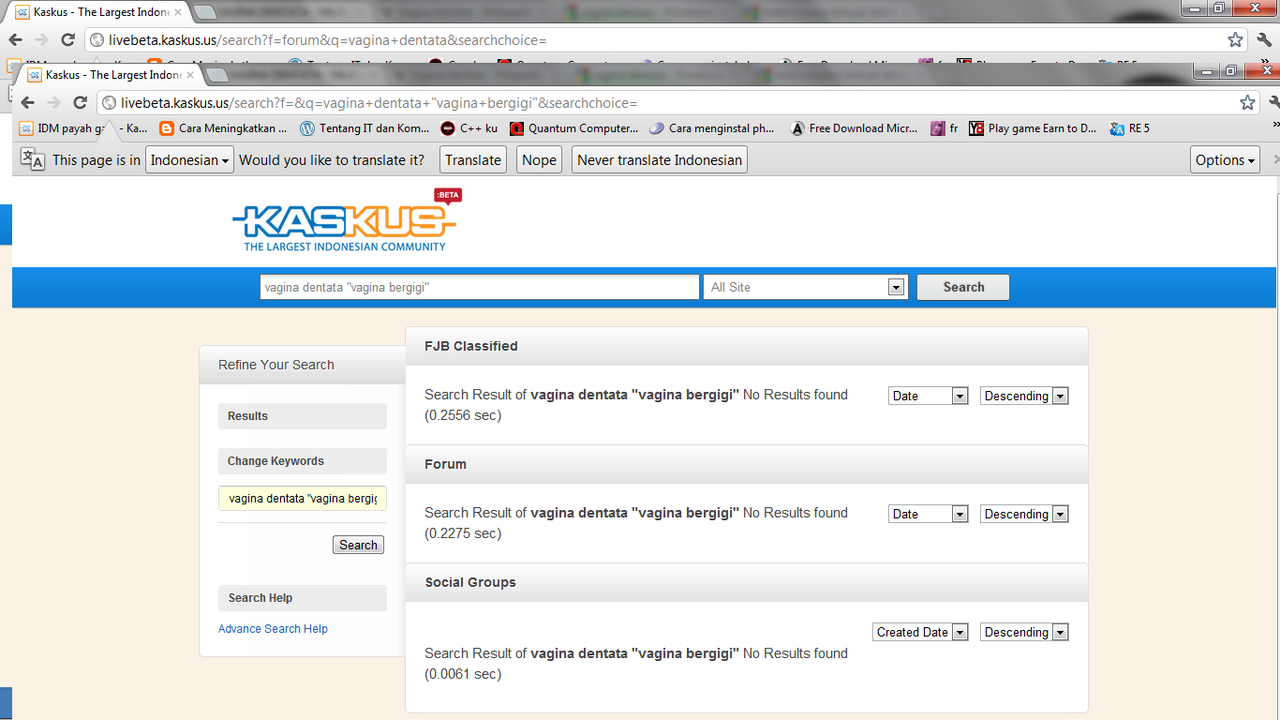Click the blue bar Search button
Viewport: 1280px width, 720px height.
(x=963, y=287)
